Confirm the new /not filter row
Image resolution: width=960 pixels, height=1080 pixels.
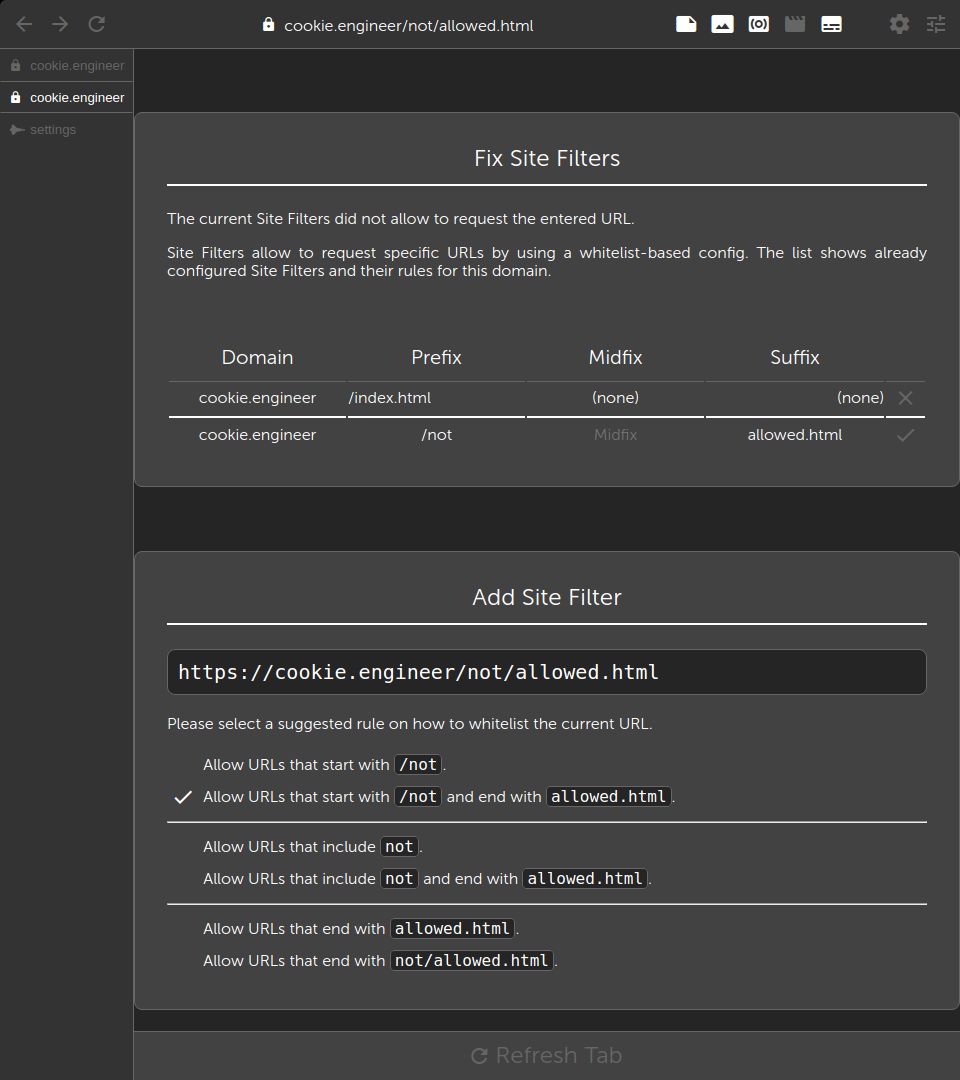pos(906,435)
